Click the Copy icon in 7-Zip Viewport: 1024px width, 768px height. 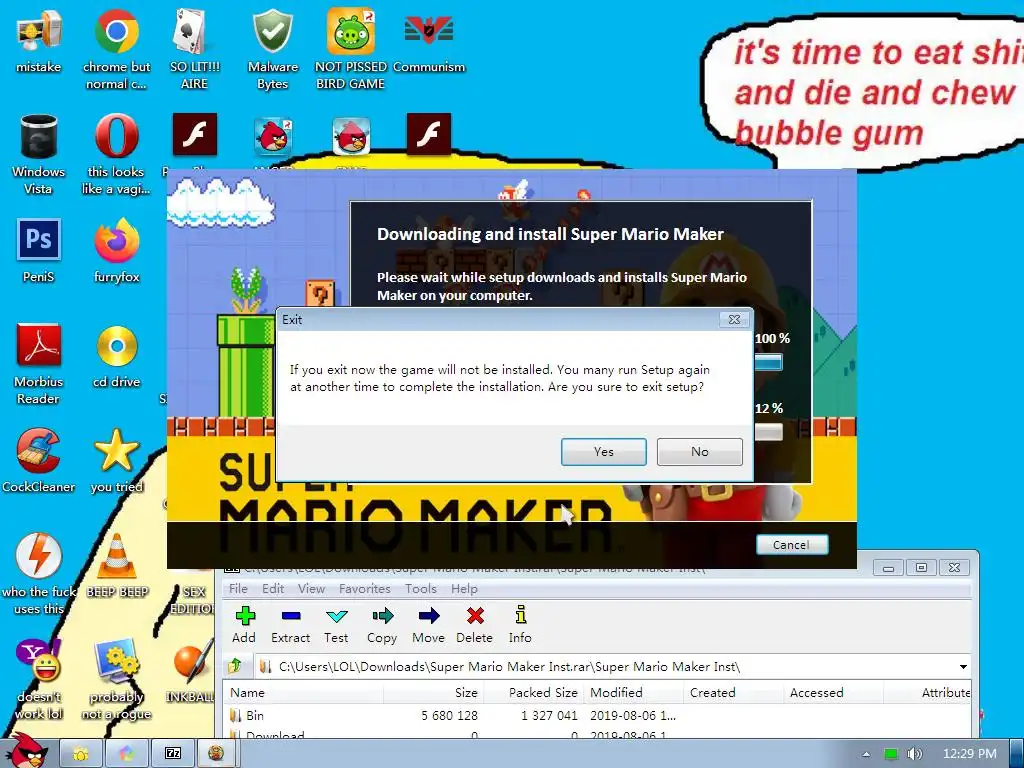[382, 625]
